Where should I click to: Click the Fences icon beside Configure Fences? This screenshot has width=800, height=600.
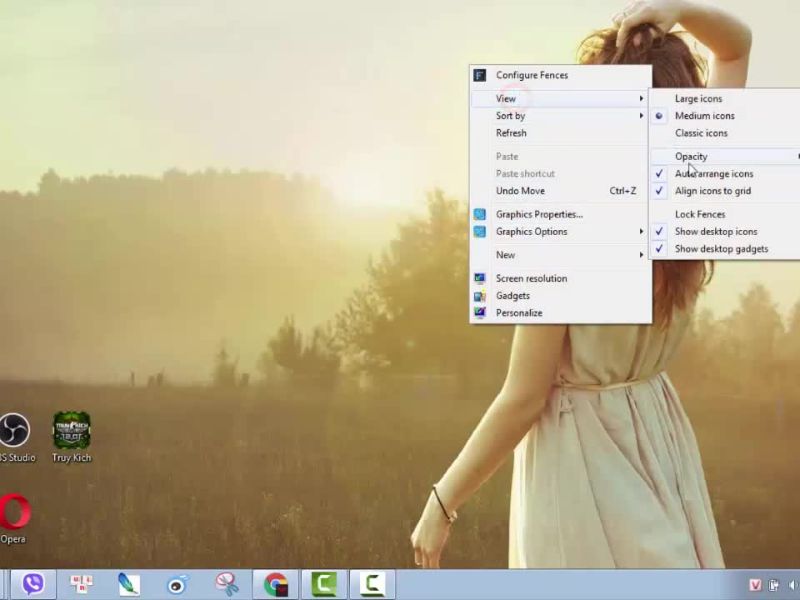(480, 76)
